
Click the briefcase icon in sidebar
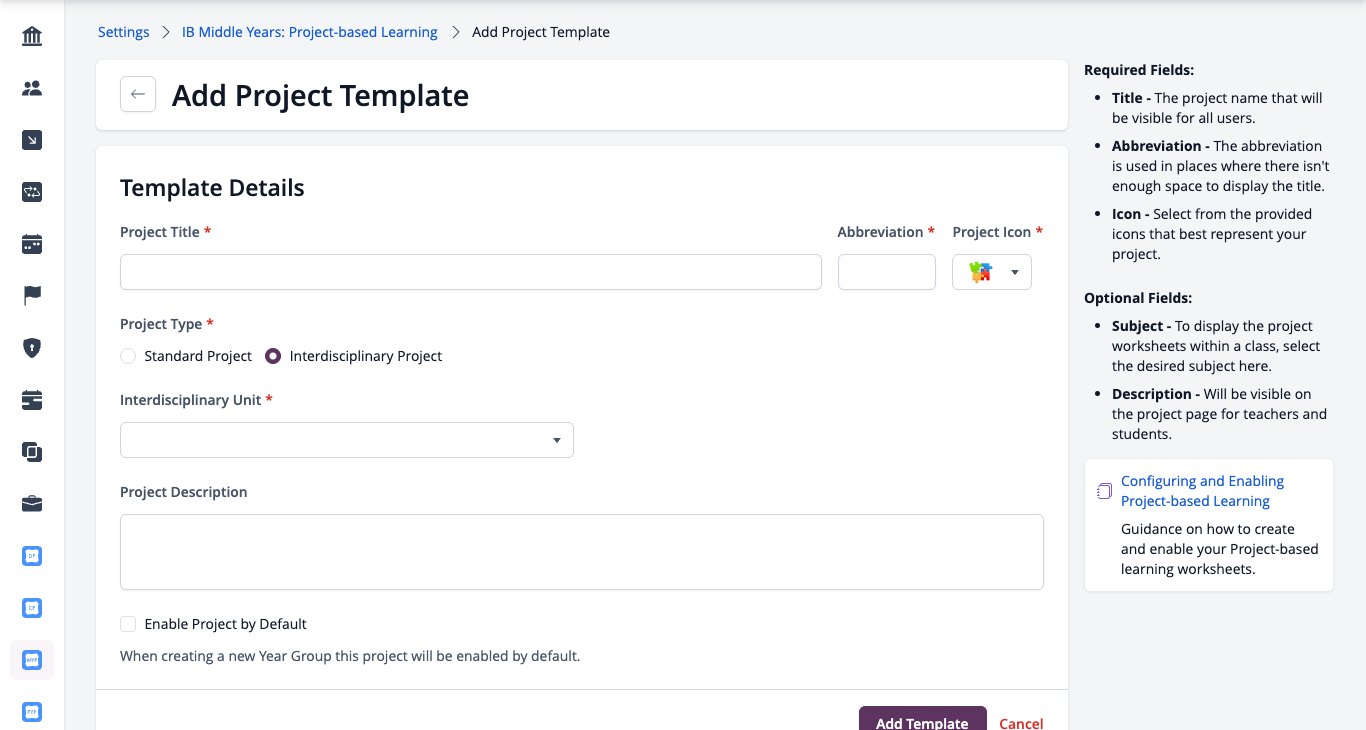pyautogui.click(x=32, y=503)
